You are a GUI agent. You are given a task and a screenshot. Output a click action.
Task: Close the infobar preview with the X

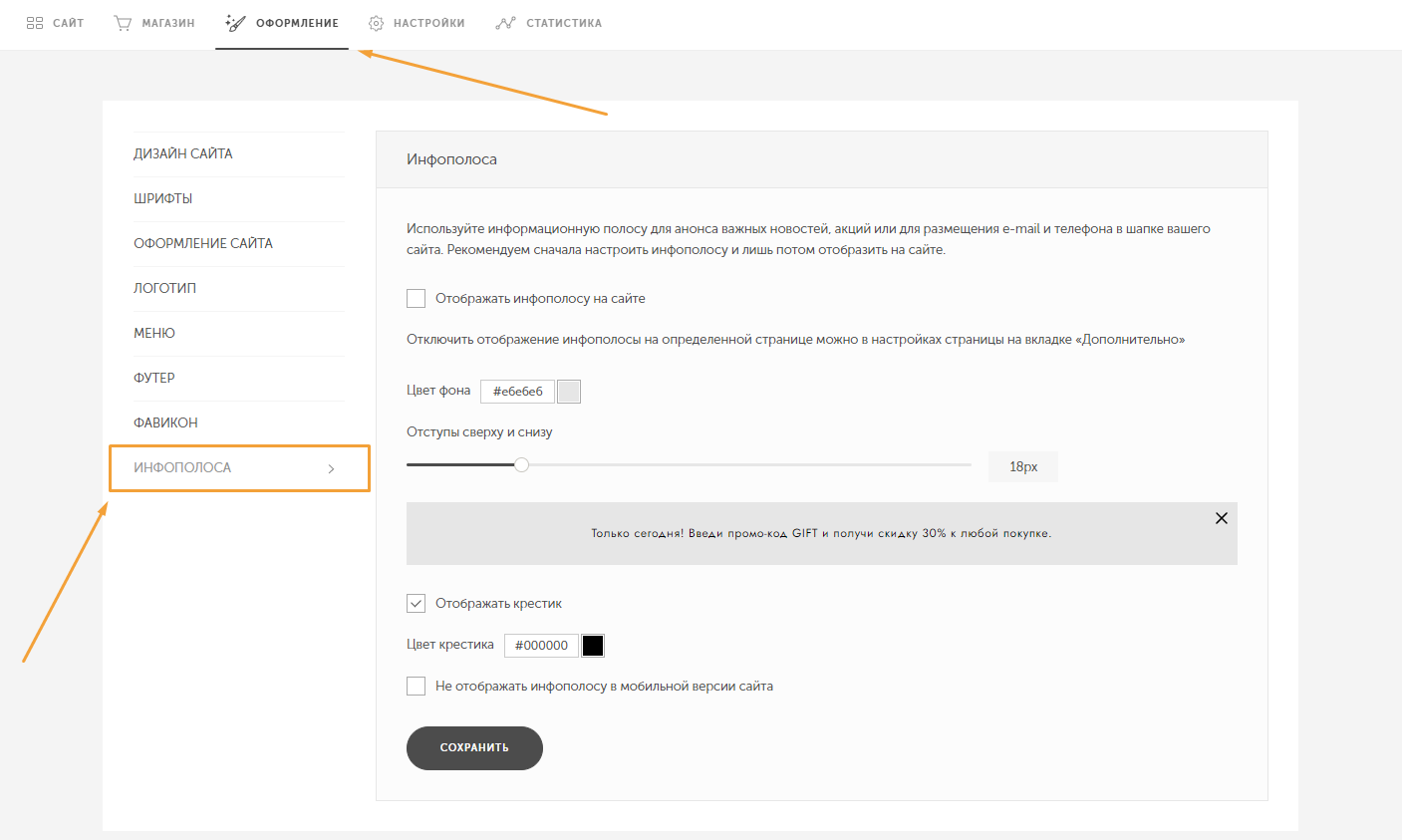click(x=1222, y=518)
